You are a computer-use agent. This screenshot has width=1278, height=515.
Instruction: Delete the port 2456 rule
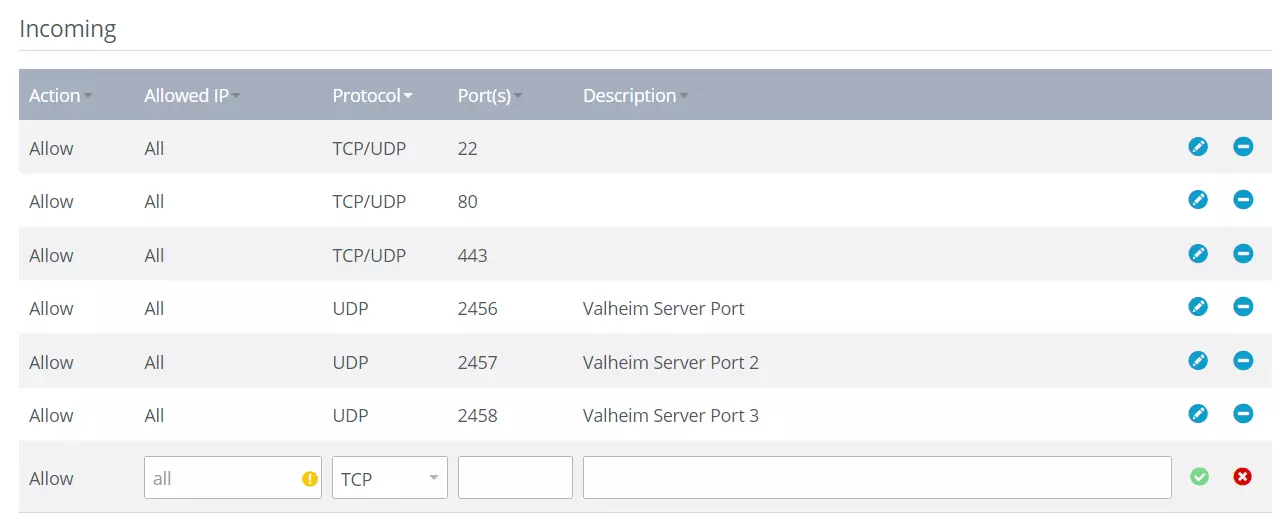pyautogui.click(x=1243, y=307)
